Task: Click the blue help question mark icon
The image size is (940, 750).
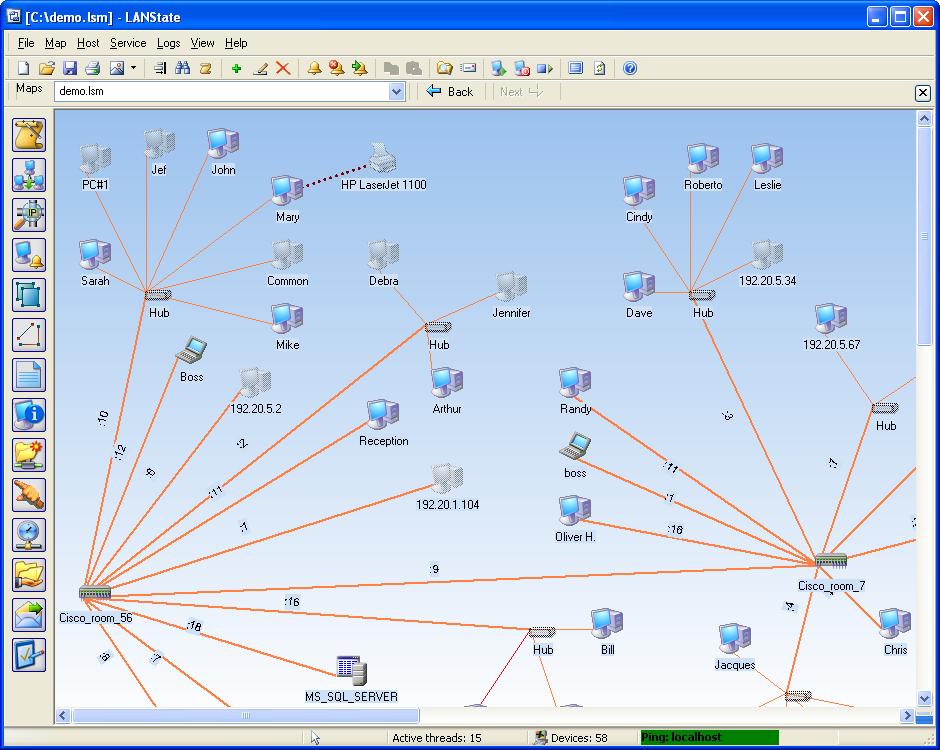Action: coord(630,68)
